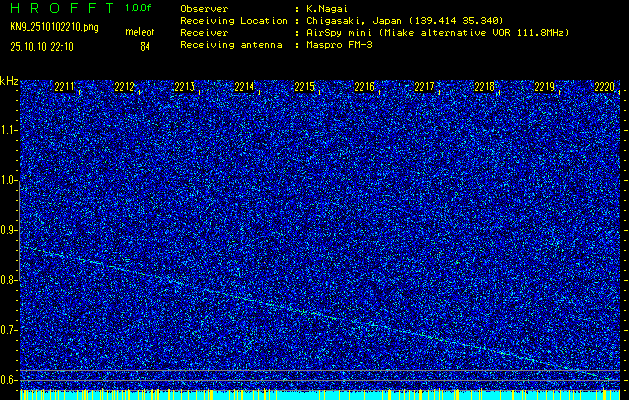This screenshot has height=400, width=629.
Task: Click the HROFFT title text
Action: click(x=61, y=7)
